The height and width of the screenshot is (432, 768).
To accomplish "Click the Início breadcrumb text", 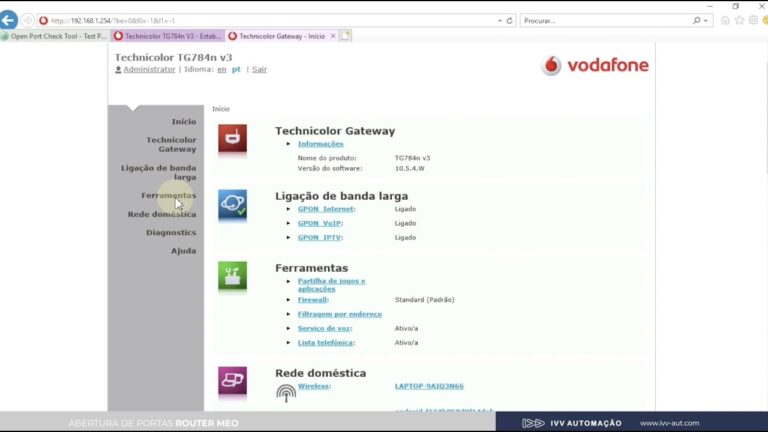I will [x=221, y=109].
